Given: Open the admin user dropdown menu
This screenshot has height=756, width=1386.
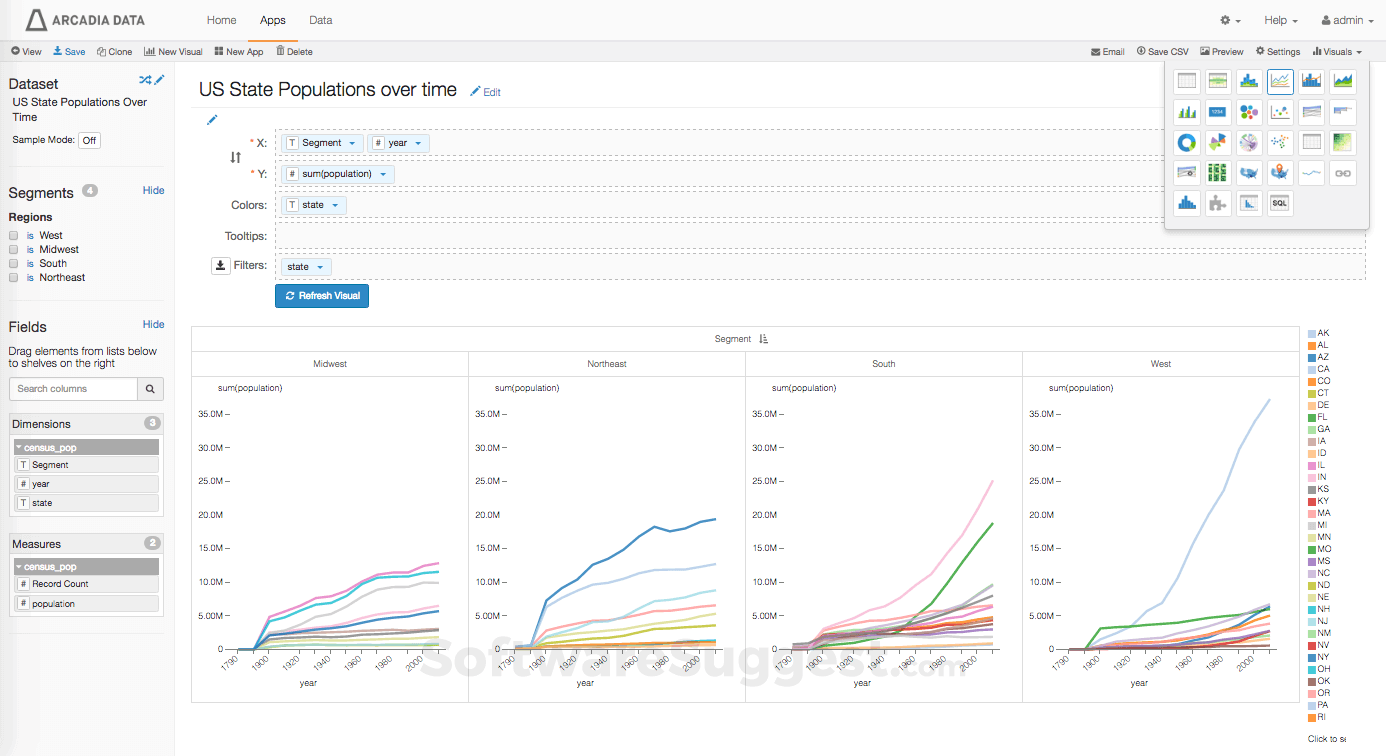Looking at the screenshot, I should [1347, 20].
